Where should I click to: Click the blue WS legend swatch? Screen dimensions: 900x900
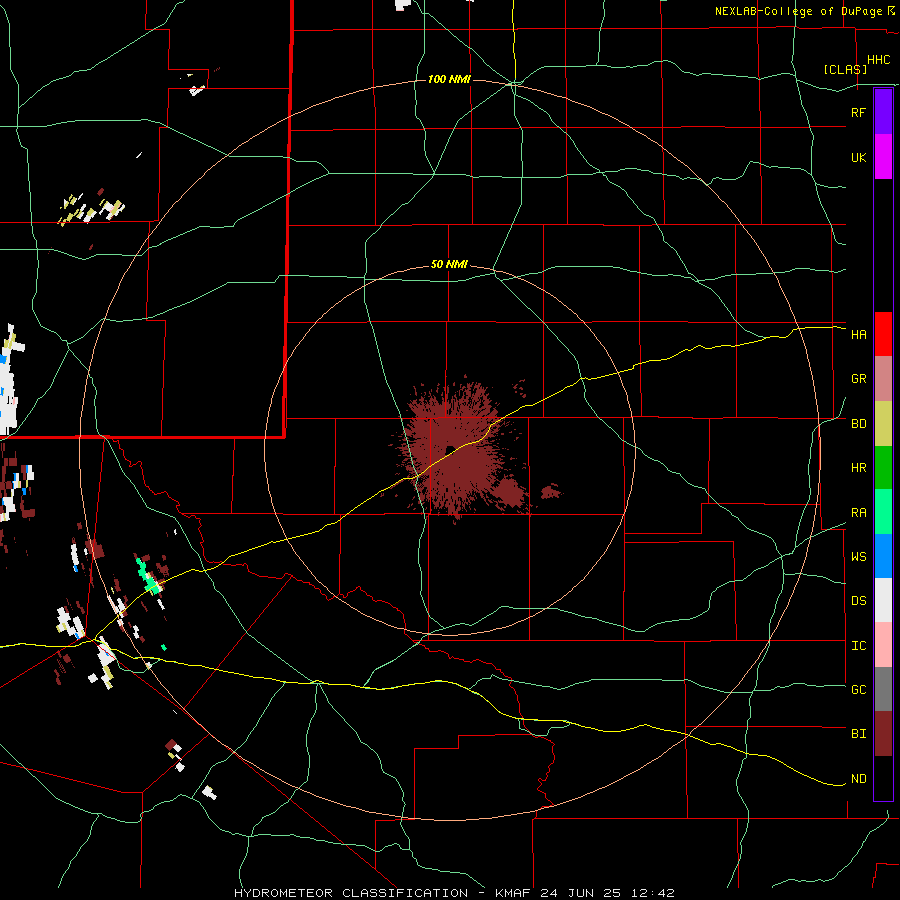tap(883, 556)
